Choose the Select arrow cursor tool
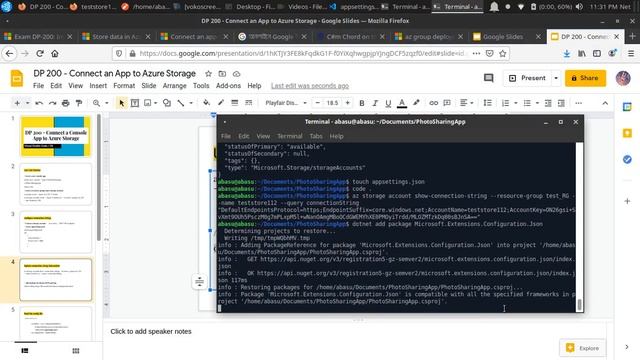The height and width of the screenshot is (360, 640). coord(122,103)
